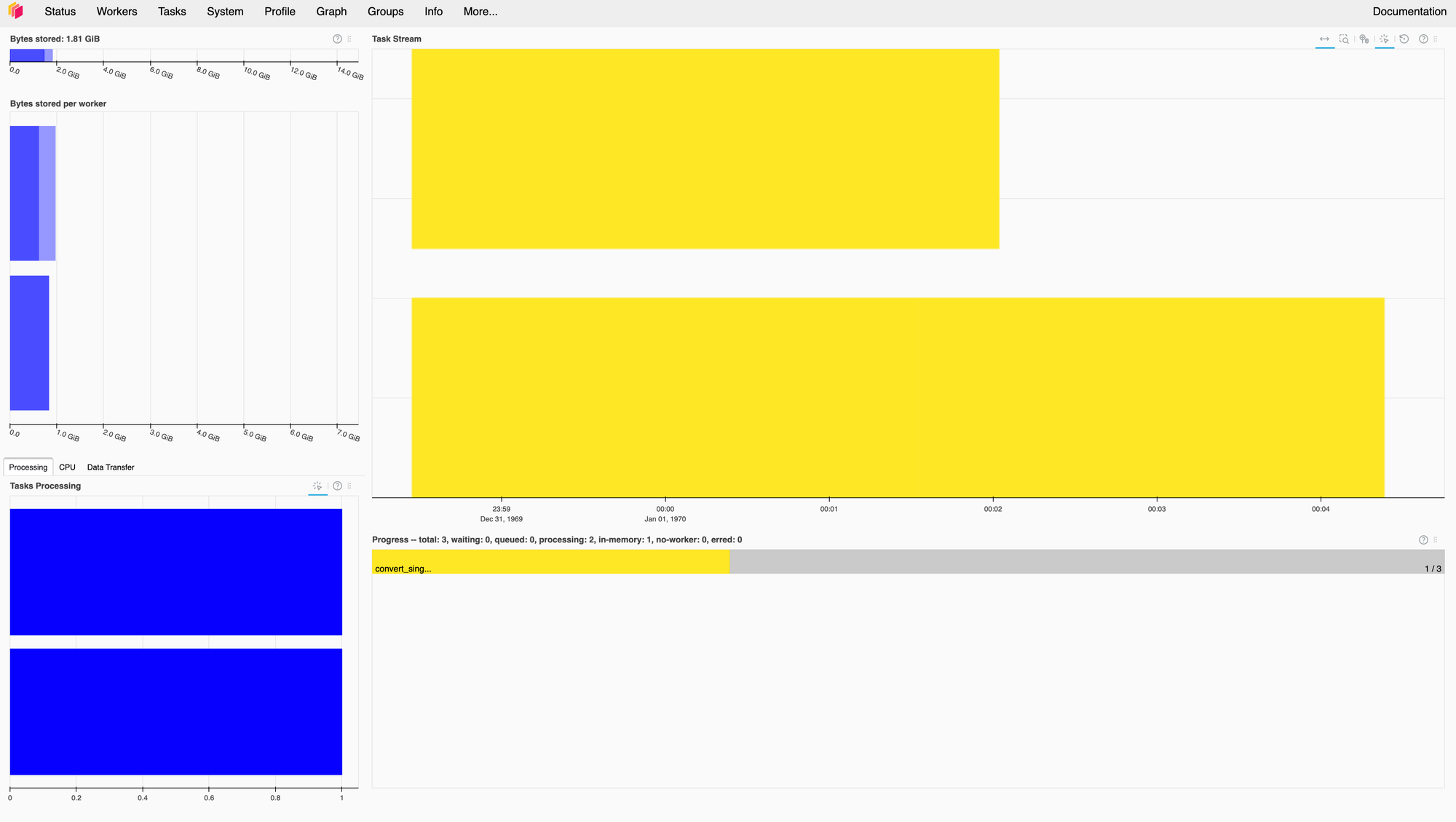Reset the Task Stream plot view

coord(1404,39)
